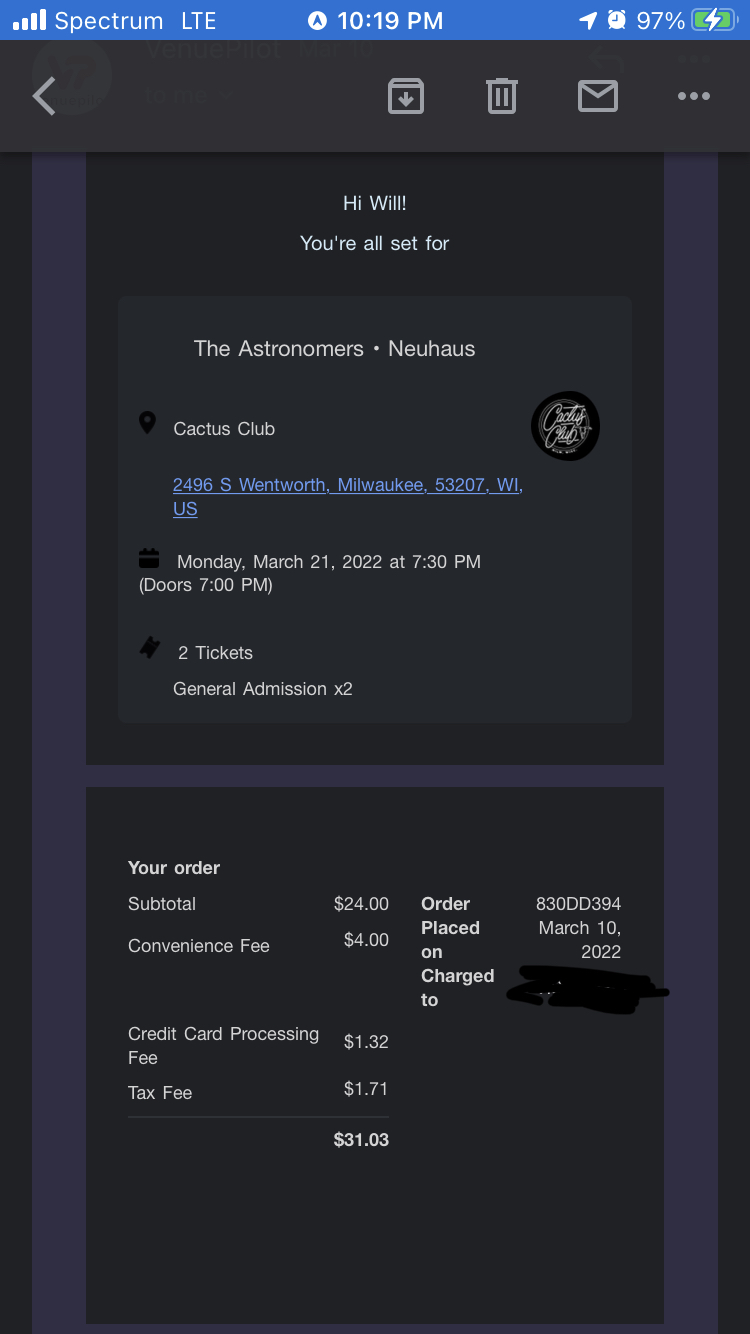The image size is (750, 1334).
Task: Open the three-dot more options menu
Action: (693, 96)
